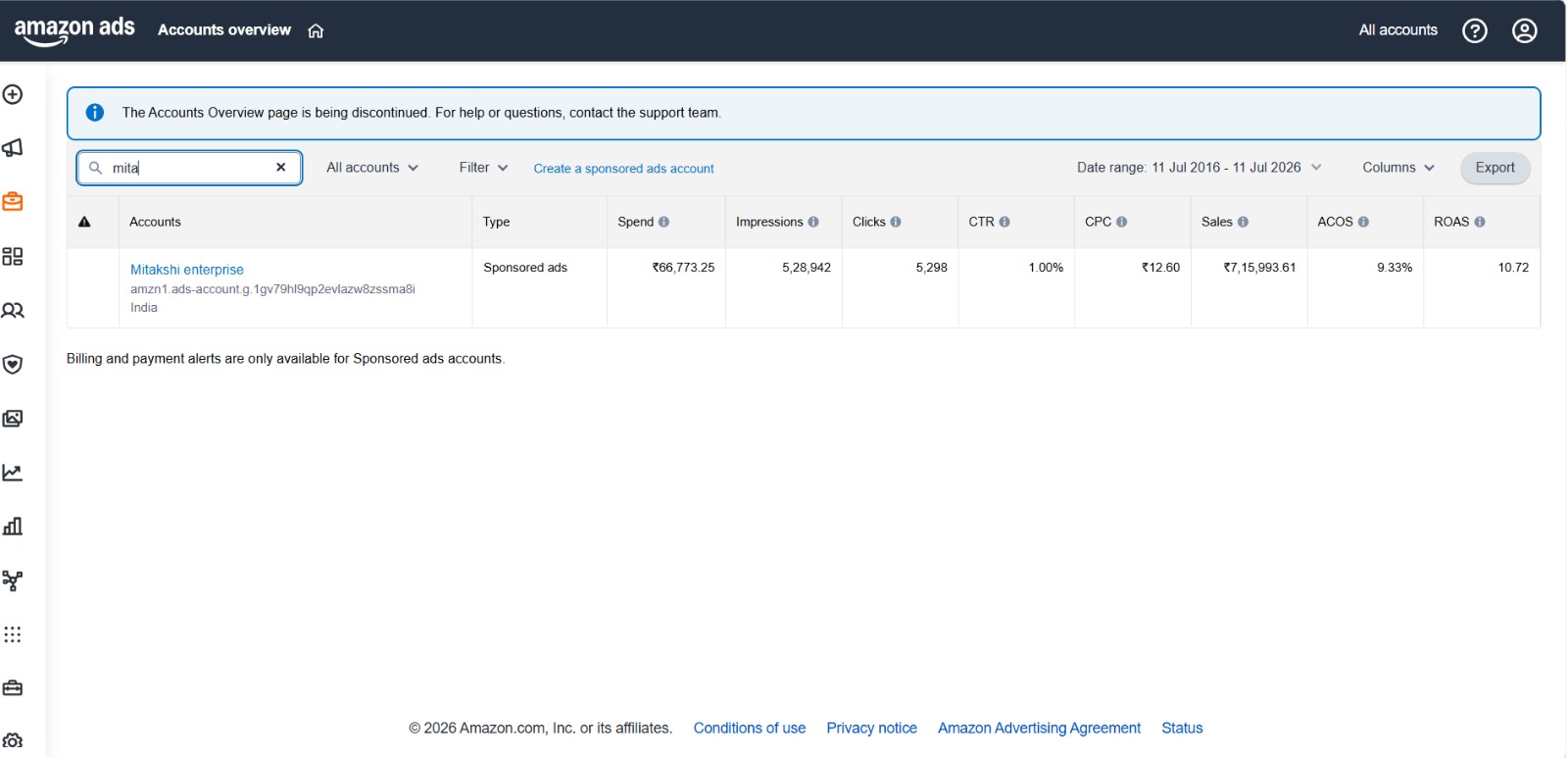The width and height of the screenshot is (1568, 758).
Task: Click the Clicks info icon
Action: point(896,222)
